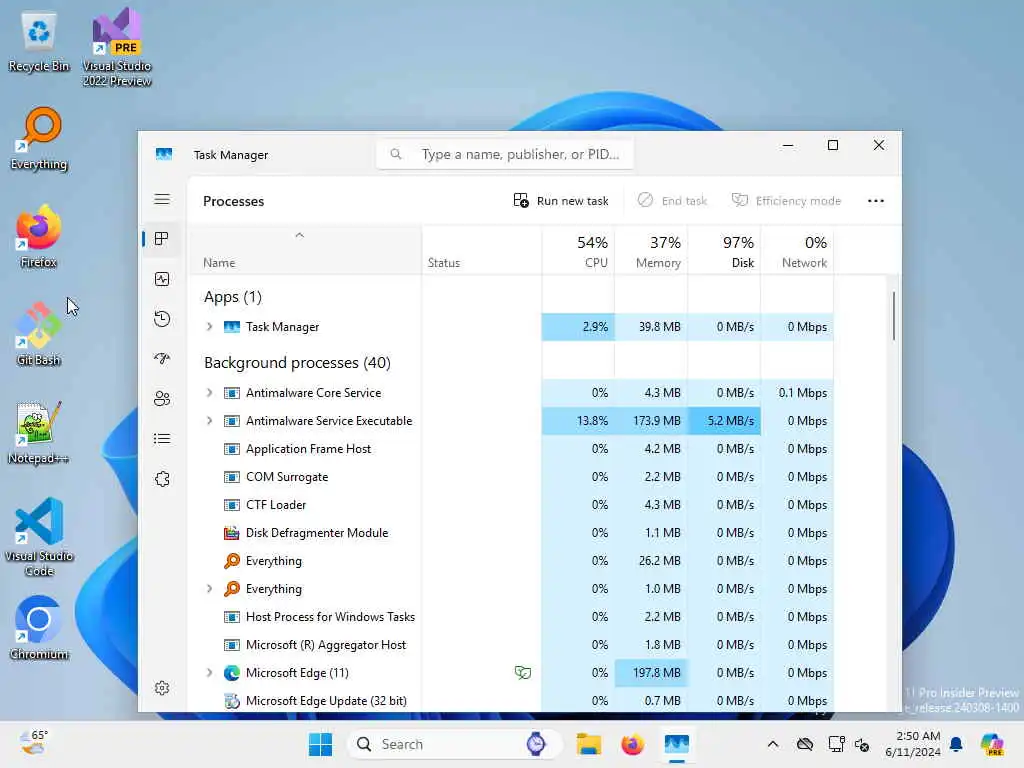Image resolution: width=1024 pixels, height=768 pixels.
Task: Open clock showing 2:50 AM 6/11/2024
Action: point(913,744)
